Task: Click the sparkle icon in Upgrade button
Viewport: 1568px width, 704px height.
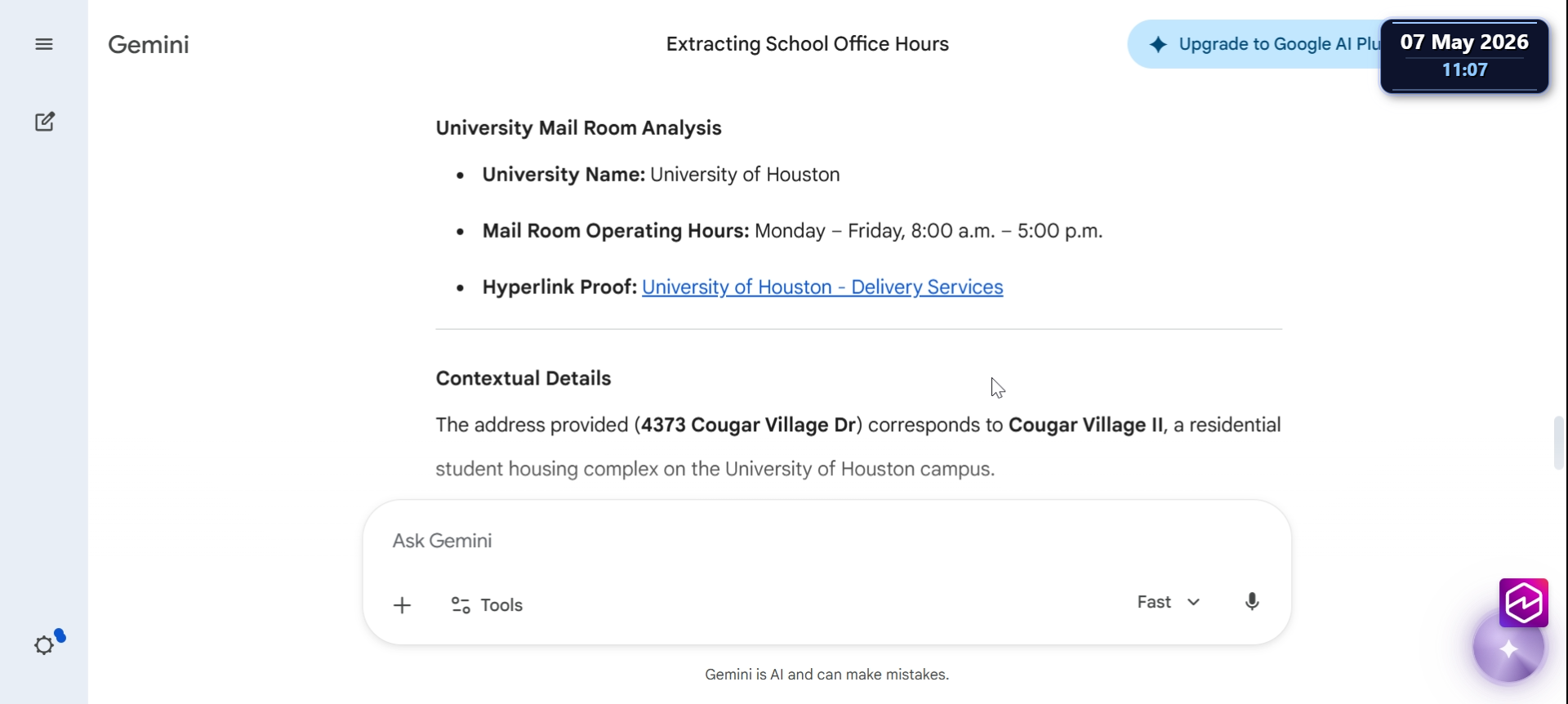Action: 1158,44
